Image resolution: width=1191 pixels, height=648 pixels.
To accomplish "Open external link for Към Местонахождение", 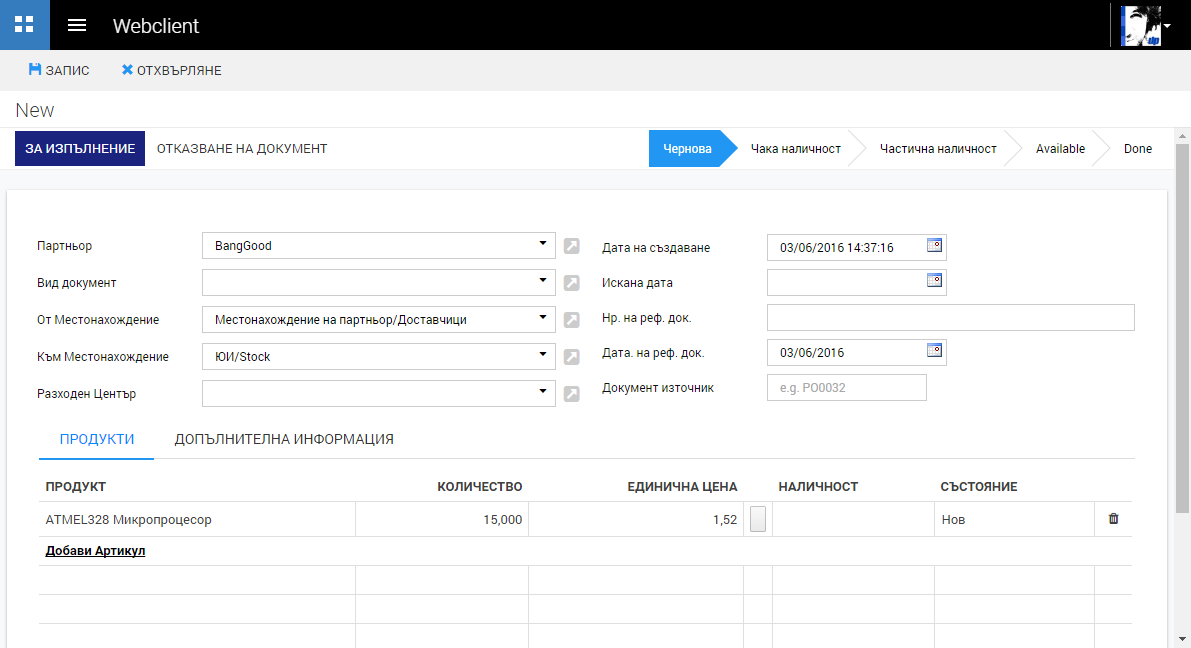I will pyautogui.click(x=571, y=357).
